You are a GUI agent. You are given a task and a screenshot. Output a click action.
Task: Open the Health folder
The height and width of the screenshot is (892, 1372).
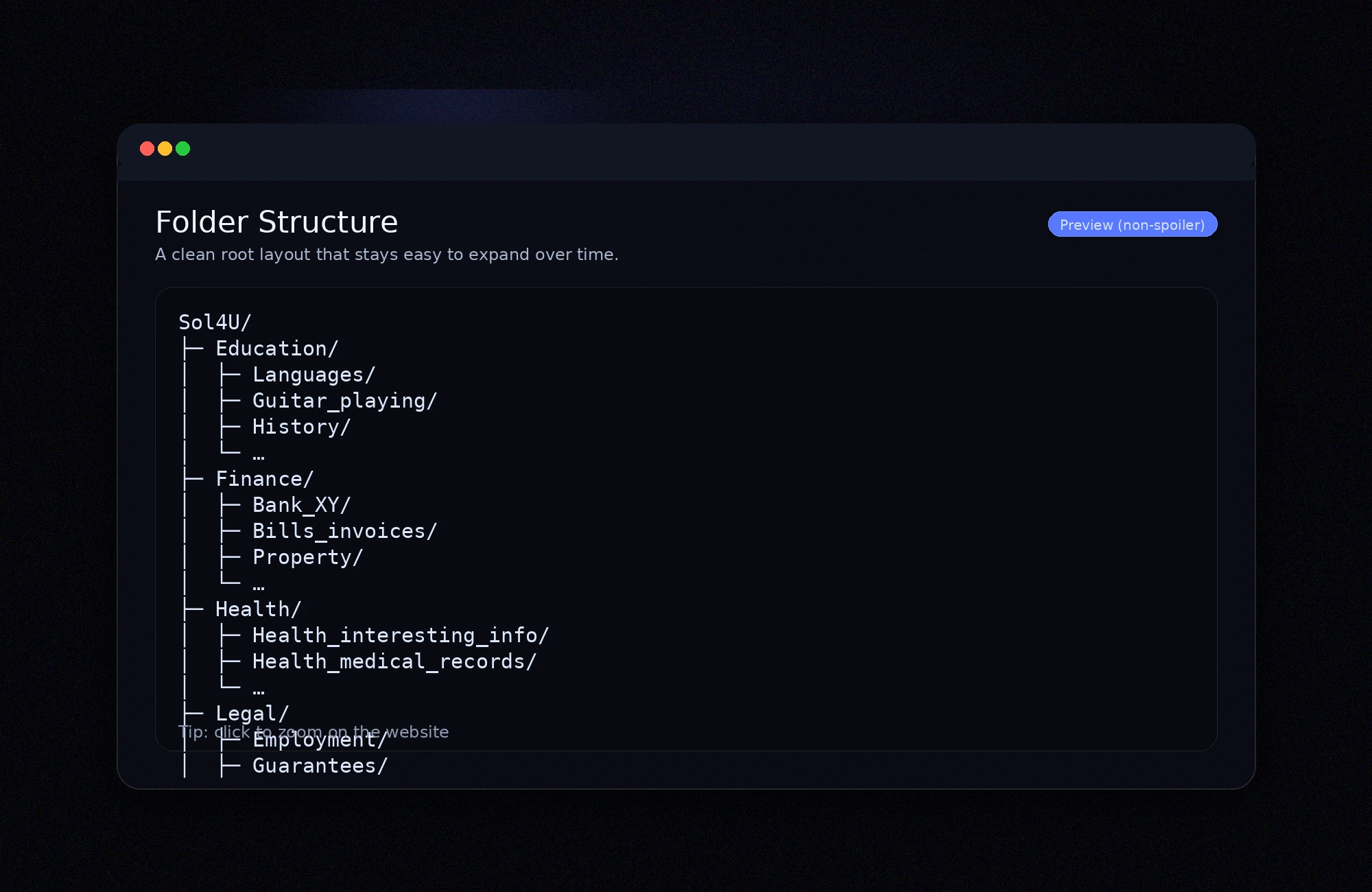[x=257, y=609]
